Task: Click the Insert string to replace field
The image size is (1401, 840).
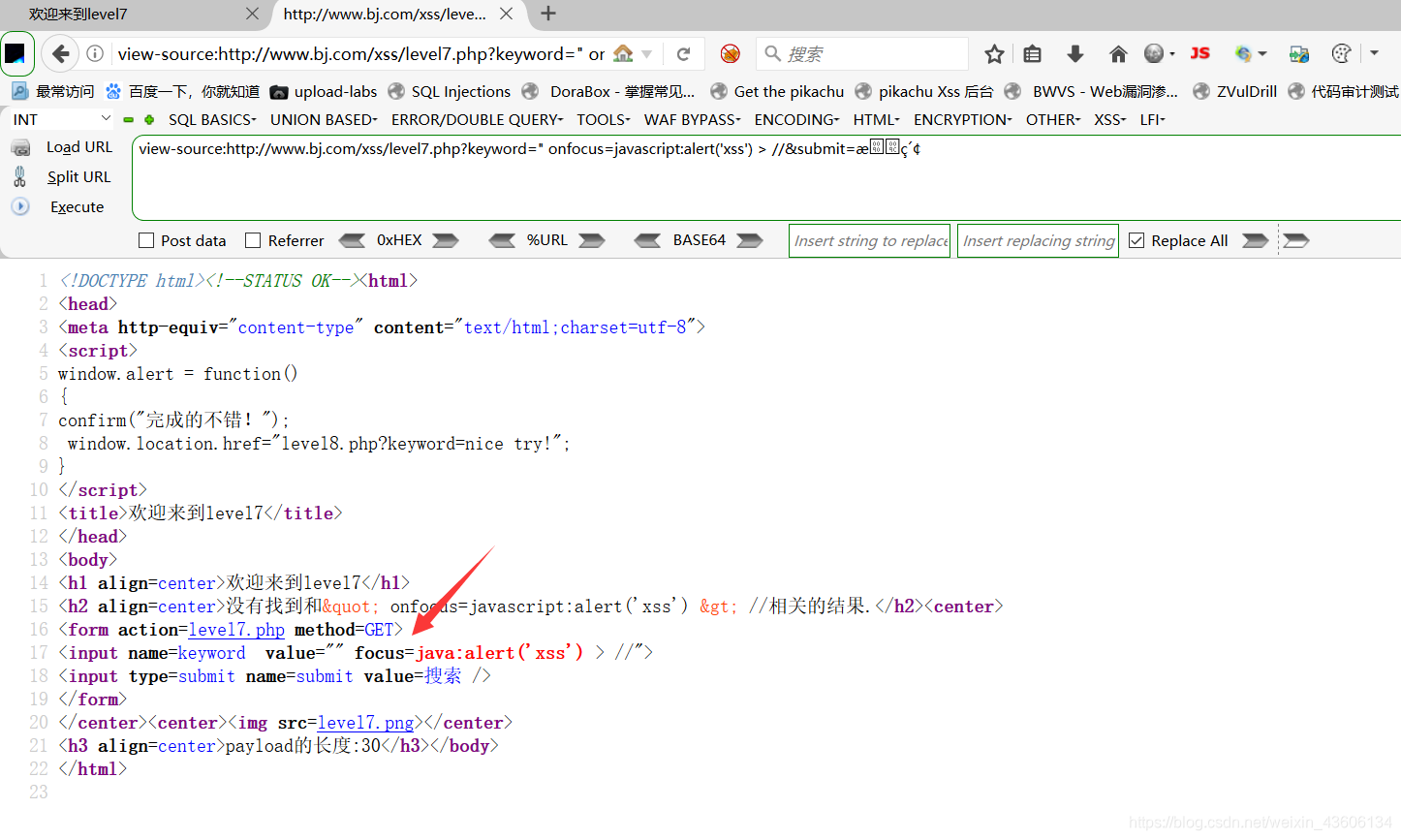Action: (x=871, y=240)
